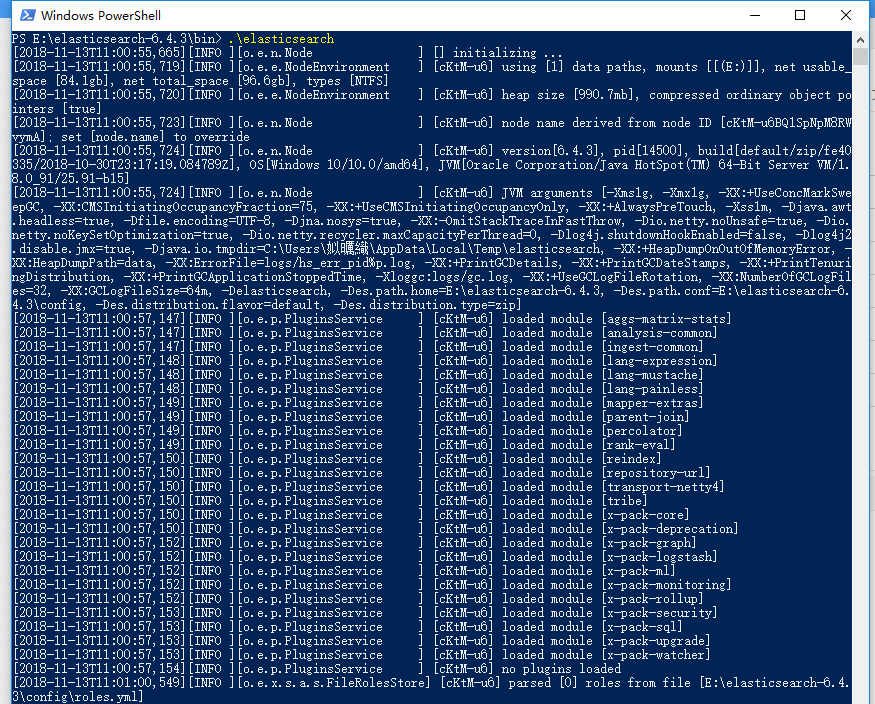Click the [x-pack-deprecation] module entry
This screenshot has height=704, width=875.
[x=670, y=528]
